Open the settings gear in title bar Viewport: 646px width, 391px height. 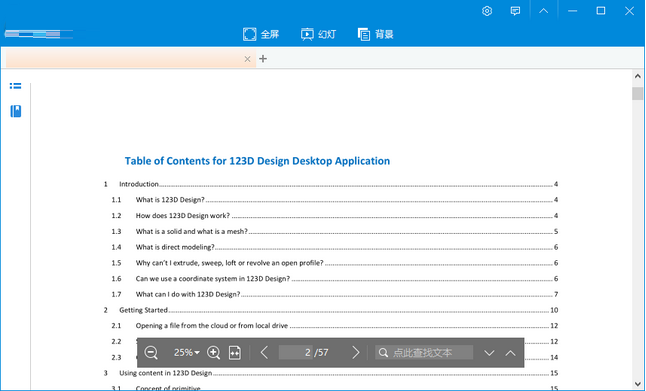pos(487,11)
